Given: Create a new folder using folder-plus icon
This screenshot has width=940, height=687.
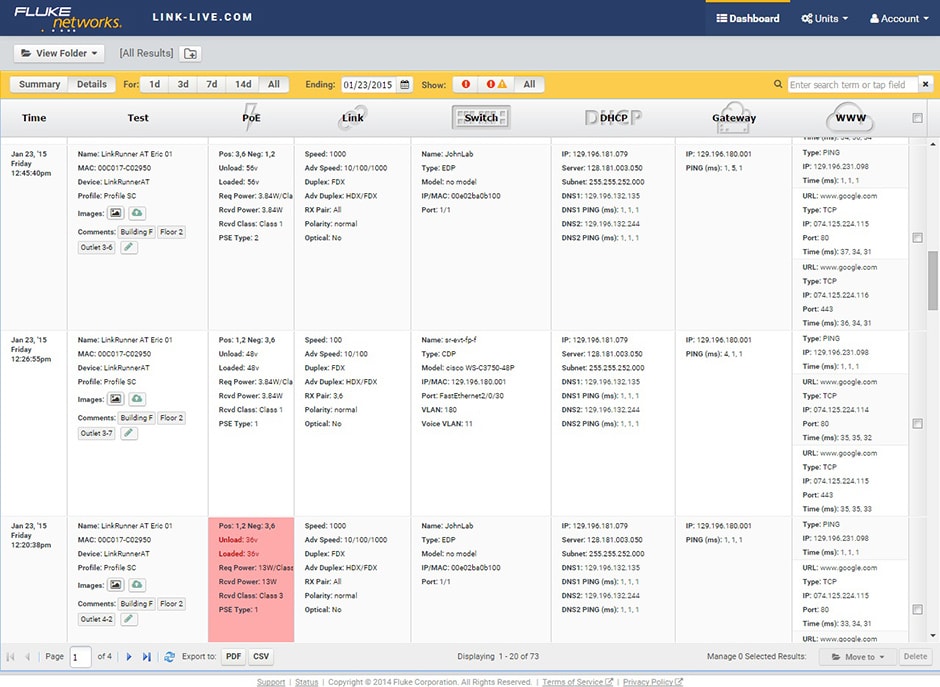Looking at the screenshot, I should (x=190, y=52).
